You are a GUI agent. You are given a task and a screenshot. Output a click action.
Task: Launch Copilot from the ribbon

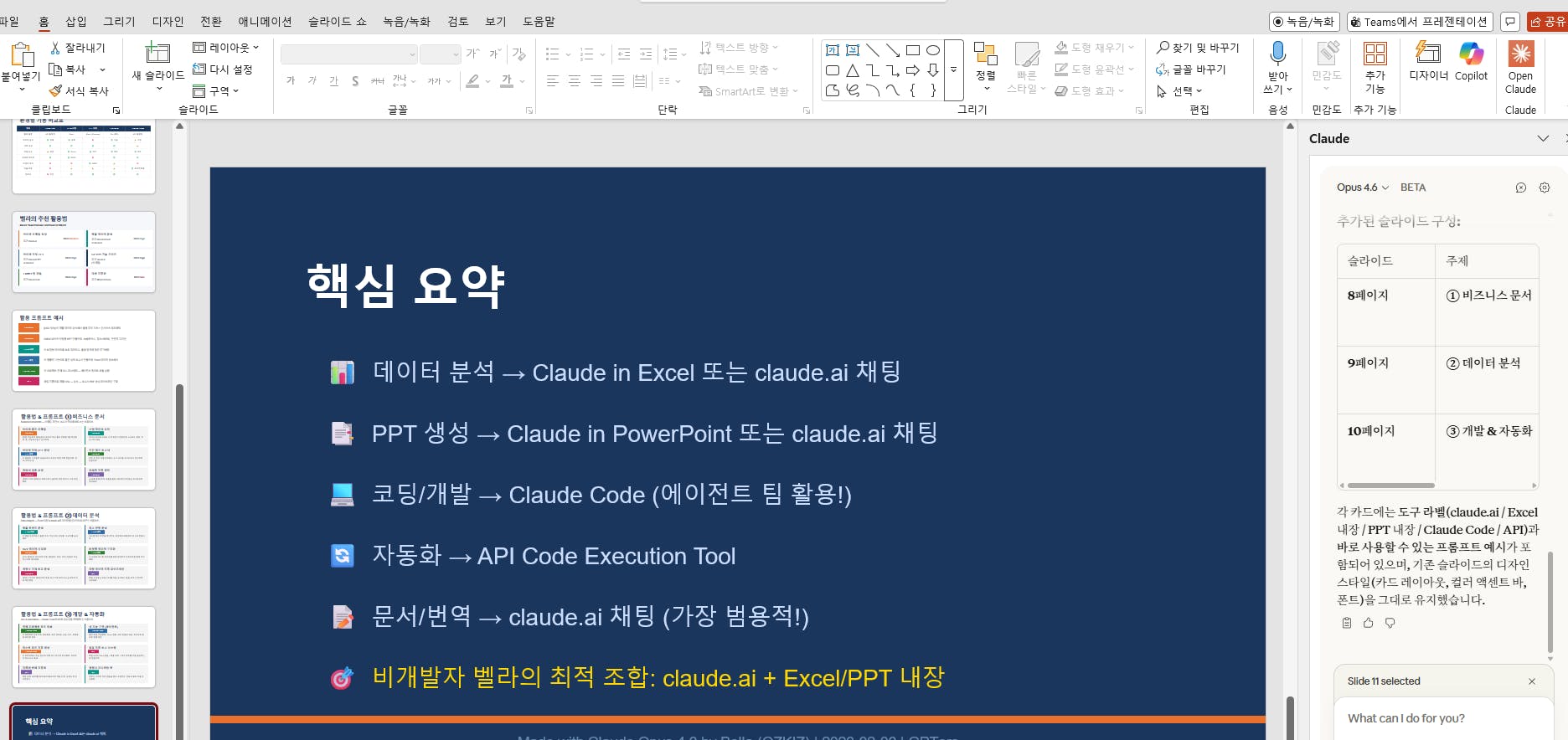pyautogui.click(x=1472, y=60)
